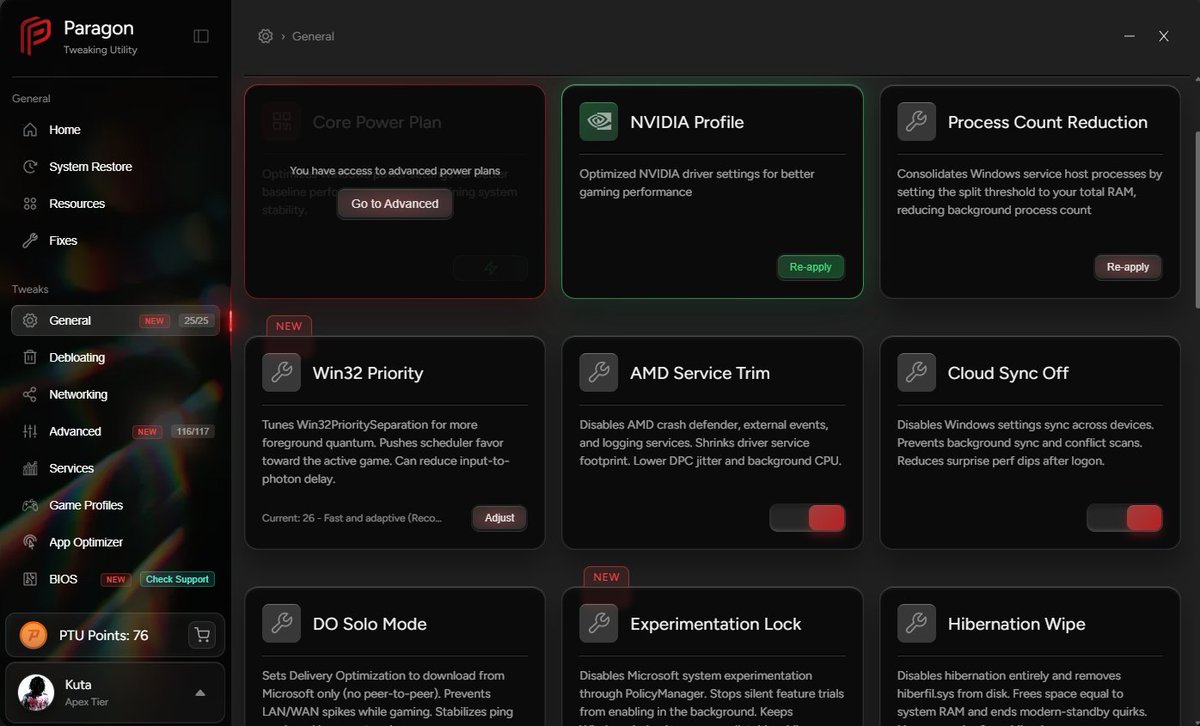
Task: Re-apply the Process Count Reduction tweak
Action: pos(1128,267)
